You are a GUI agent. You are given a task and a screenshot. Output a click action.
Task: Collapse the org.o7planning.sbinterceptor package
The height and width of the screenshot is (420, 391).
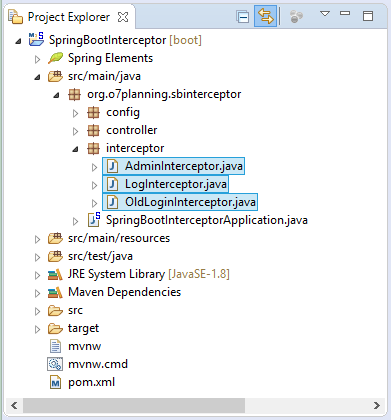point(56,95)
